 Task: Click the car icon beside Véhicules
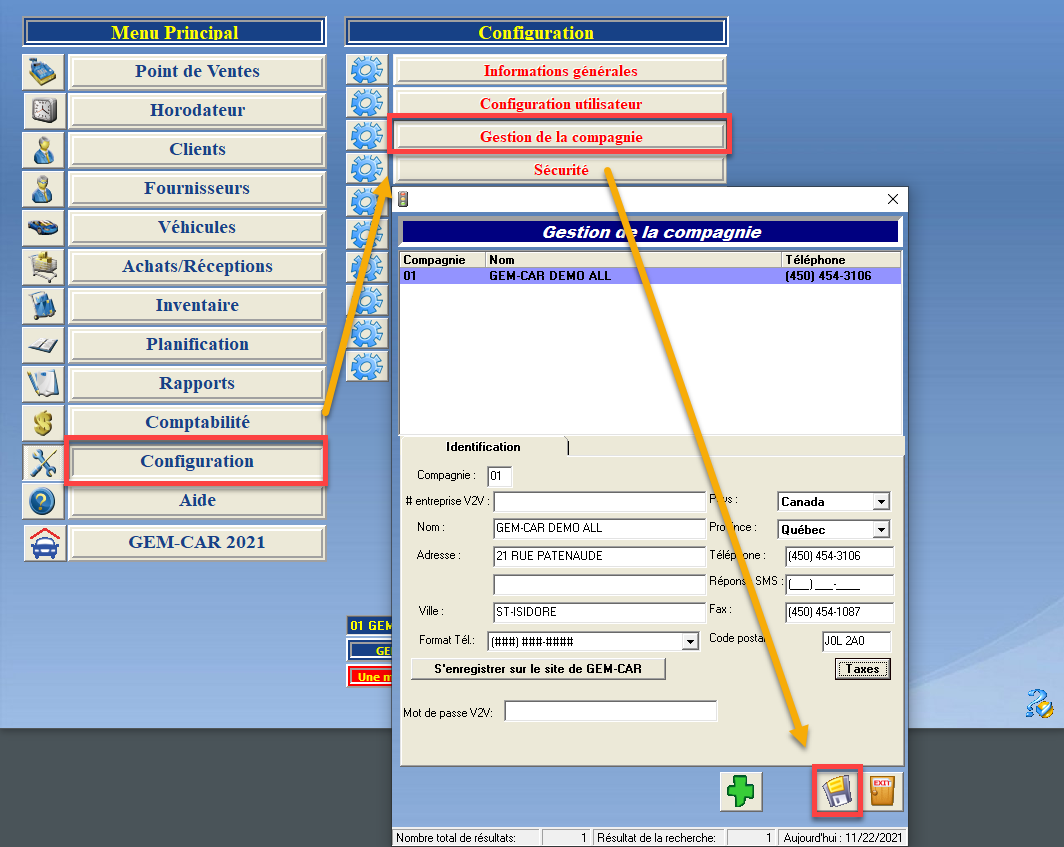(x=43, y=227)
